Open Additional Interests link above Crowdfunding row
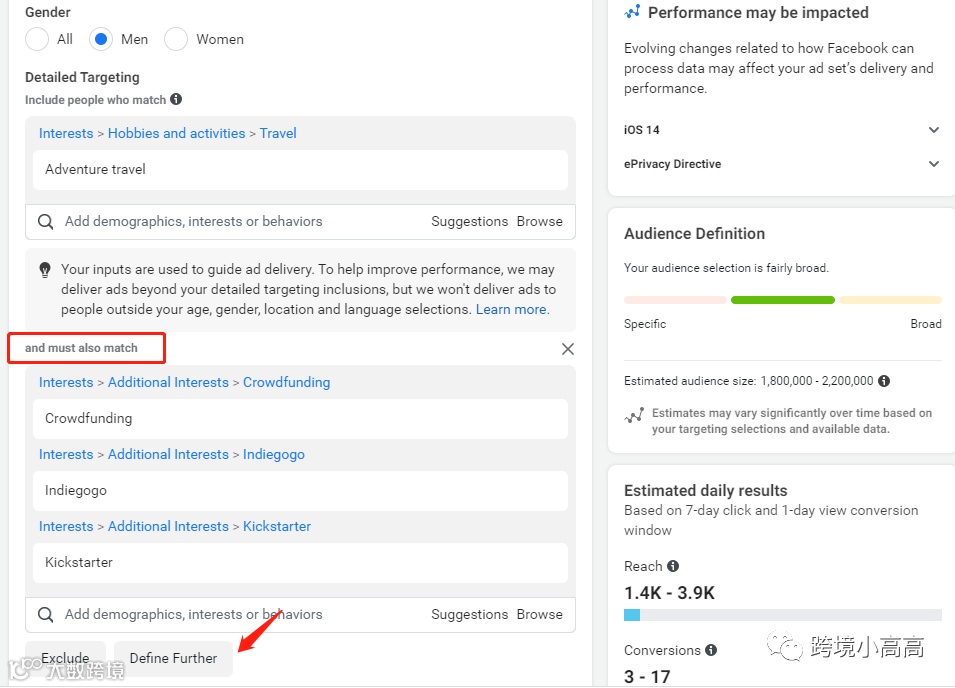955x688 pixels. [168, 382]
